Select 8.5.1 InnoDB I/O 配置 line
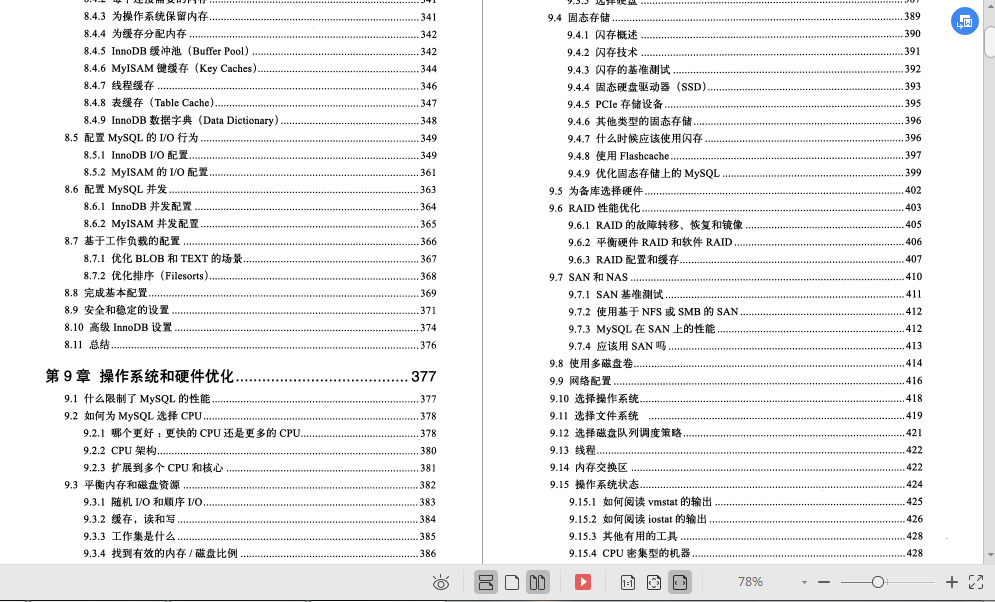995x602 pixels. coord(260,155)
